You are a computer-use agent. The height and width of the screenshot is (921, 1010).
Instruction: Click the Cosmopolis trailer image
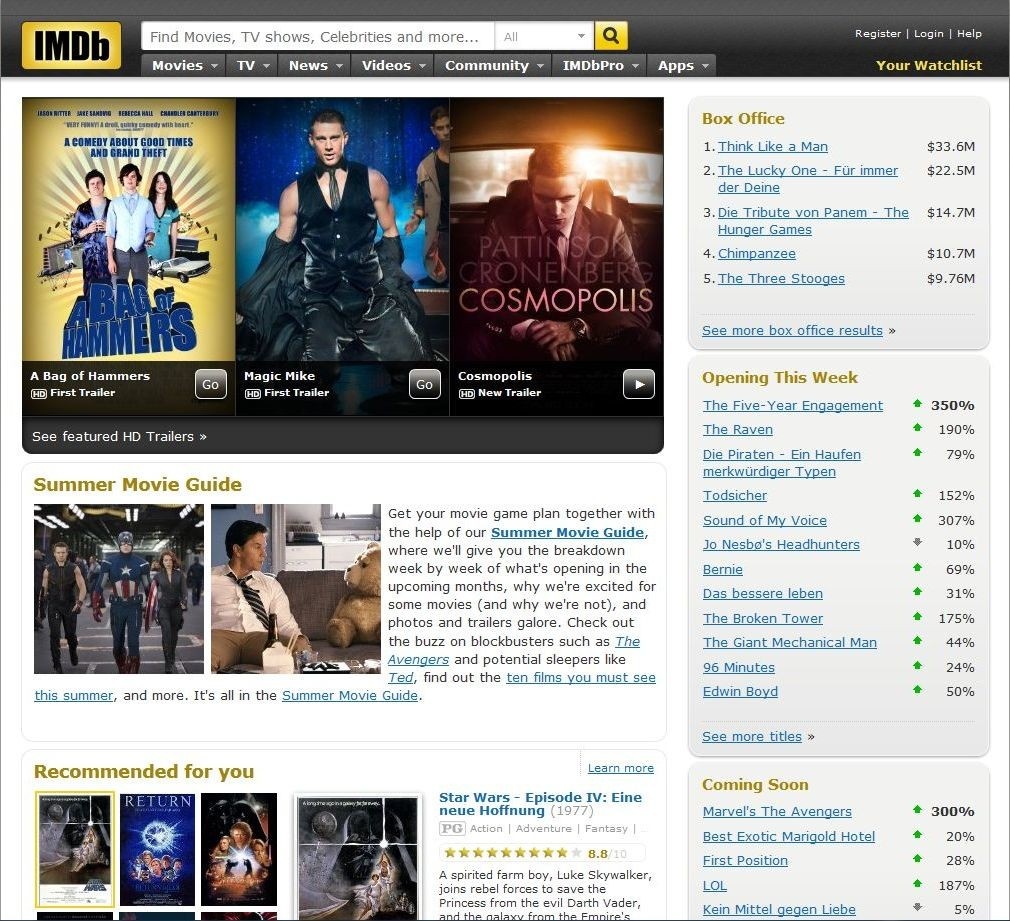point(557,229)
